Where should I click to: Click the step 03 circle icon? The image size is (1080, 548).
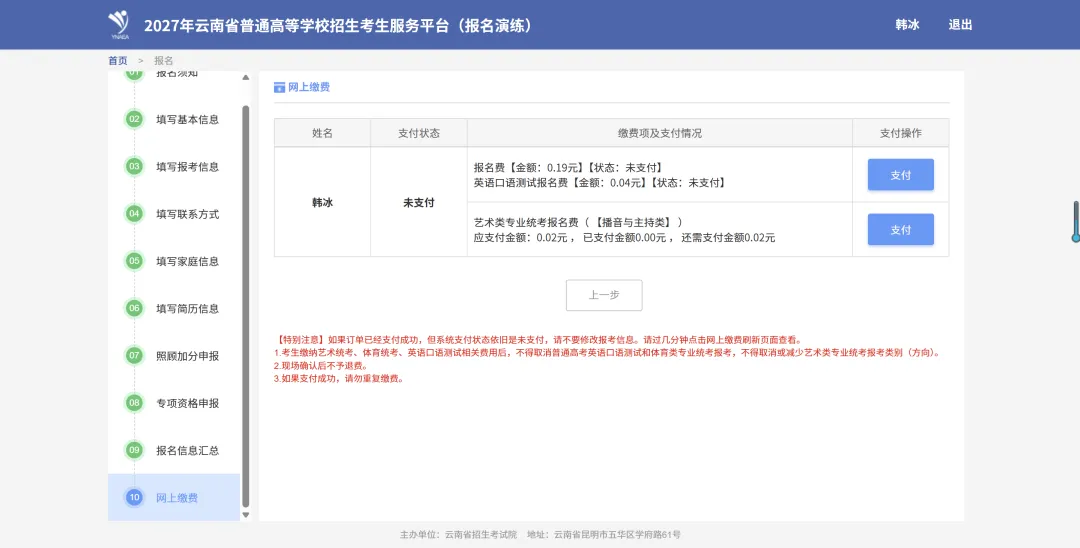(134, 167)
